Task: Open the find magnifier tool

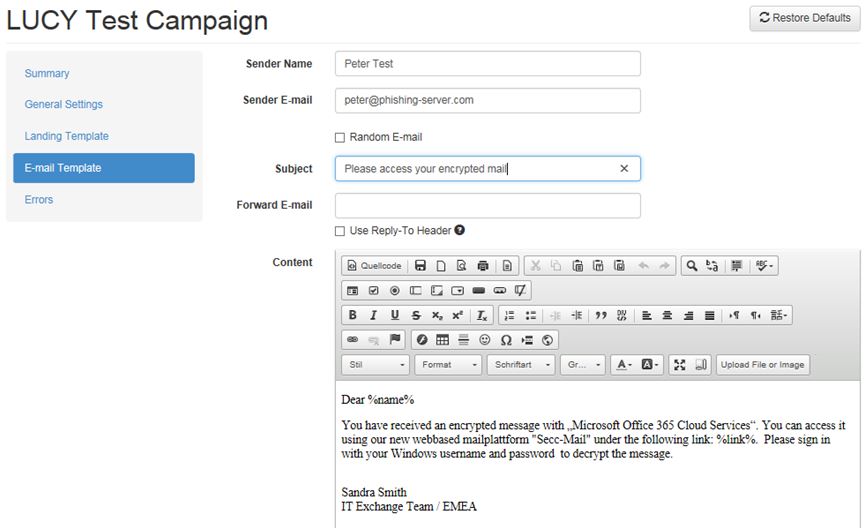Action: [691, 266]
